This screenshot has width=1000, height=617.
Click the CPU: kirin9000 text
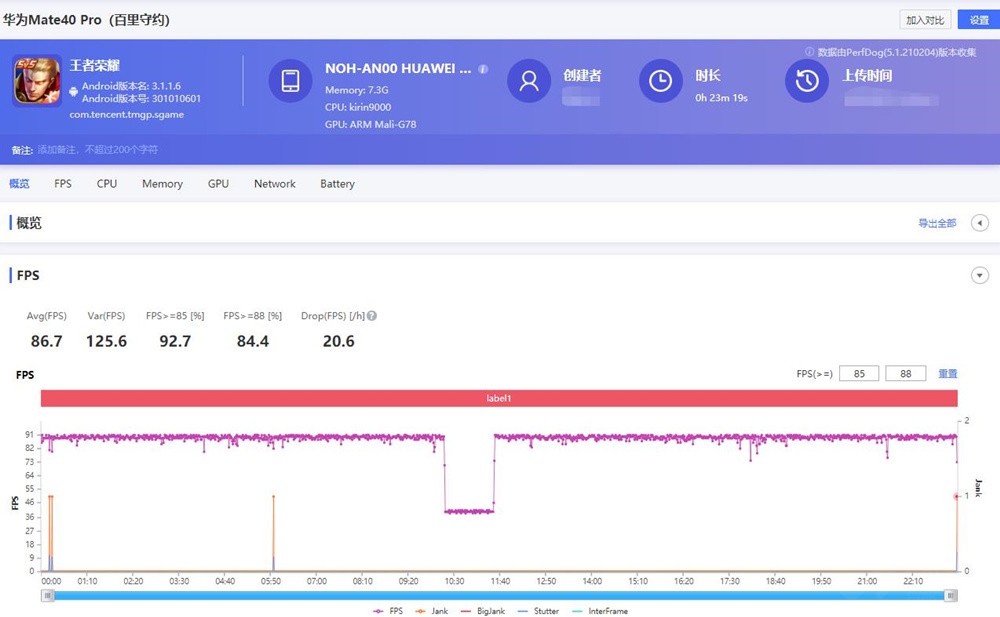[x=358, y=107]
